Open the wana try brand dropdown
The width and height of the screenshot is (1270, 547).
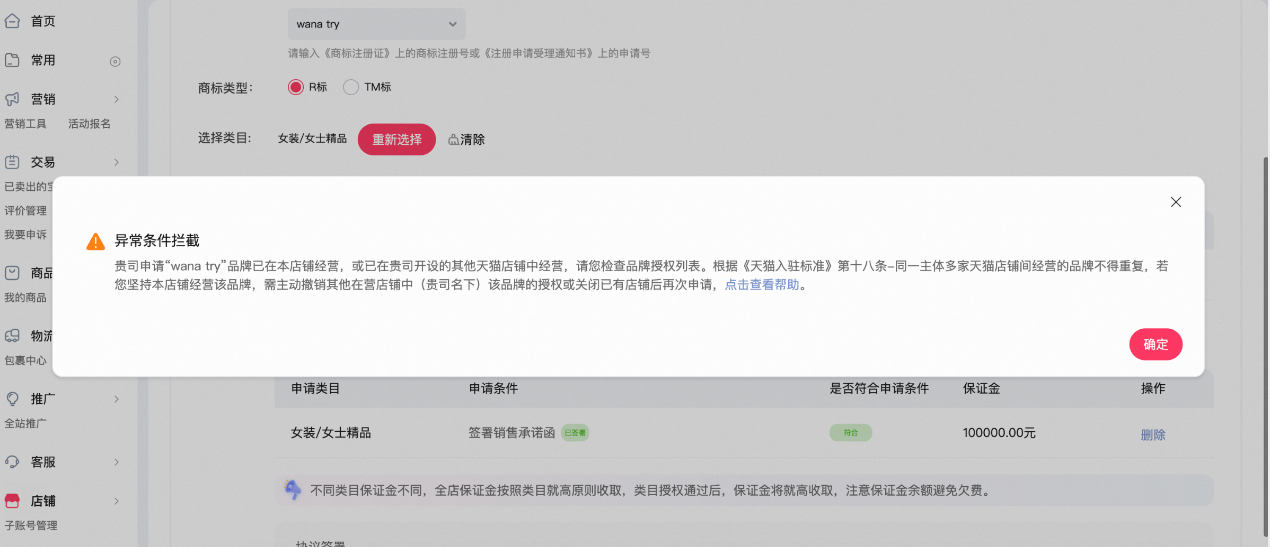click(377, 23)
